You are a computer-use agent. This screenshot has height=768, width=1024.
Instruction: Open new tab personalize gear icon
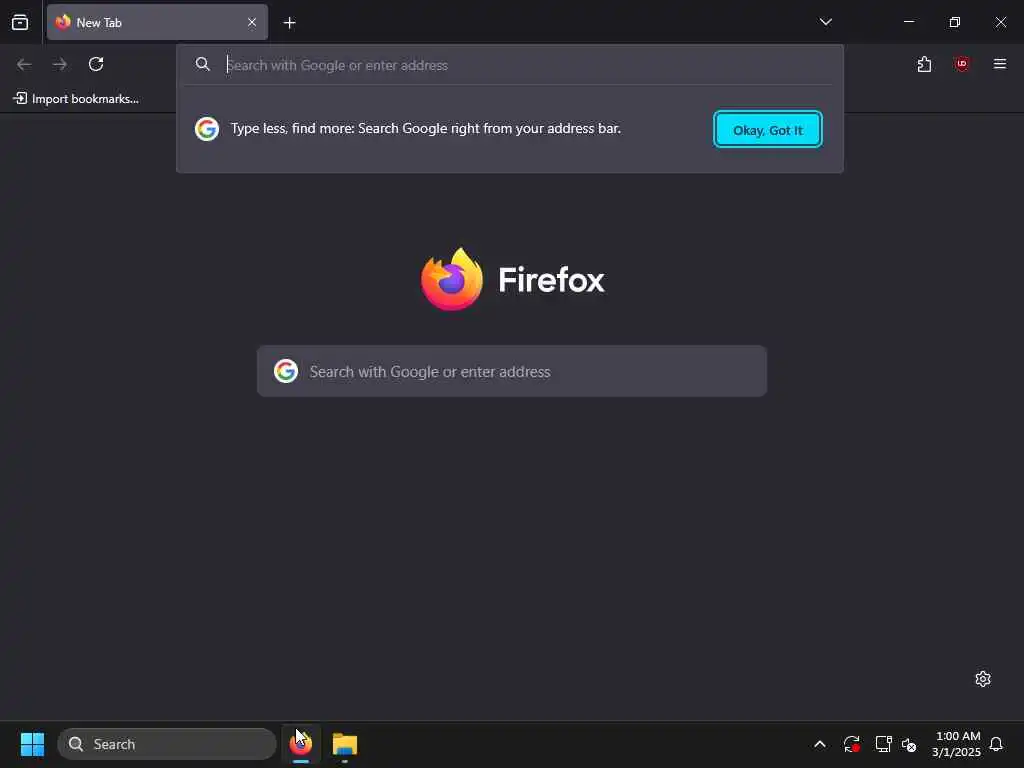coord(983,679)
